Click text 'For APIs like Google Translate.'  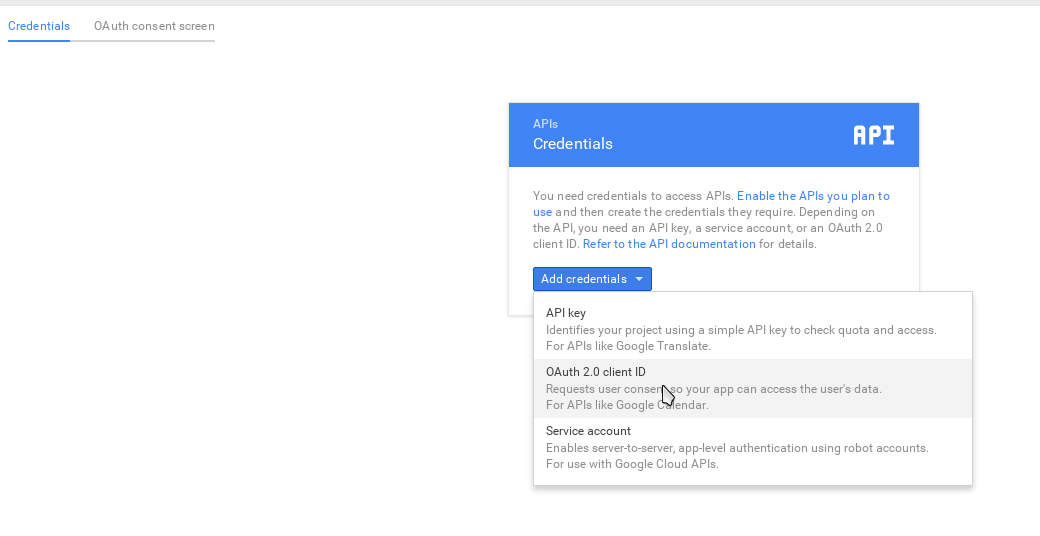point(628,346)
